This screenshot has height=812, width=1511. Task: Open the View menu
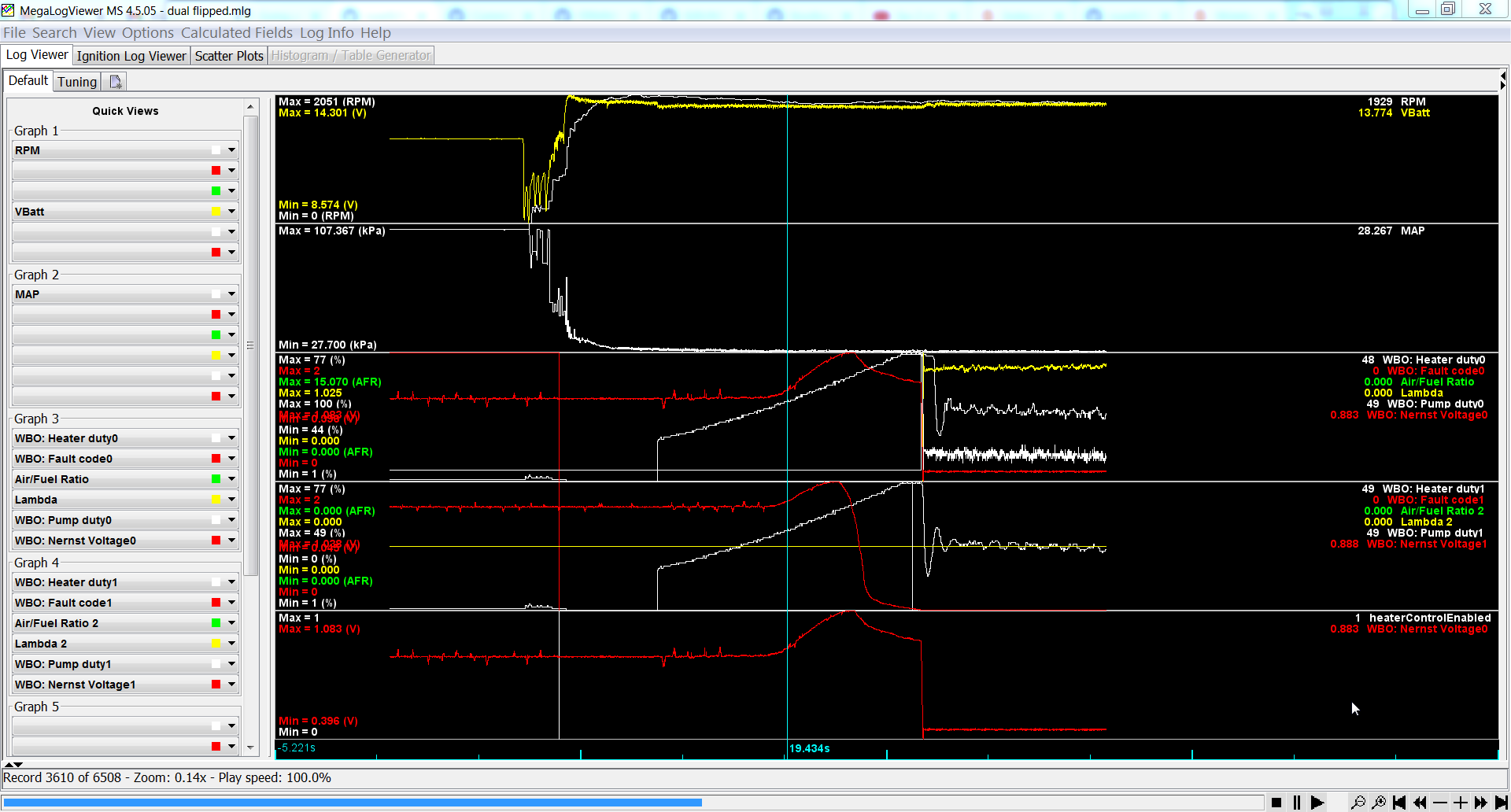(x=99, y=33)
